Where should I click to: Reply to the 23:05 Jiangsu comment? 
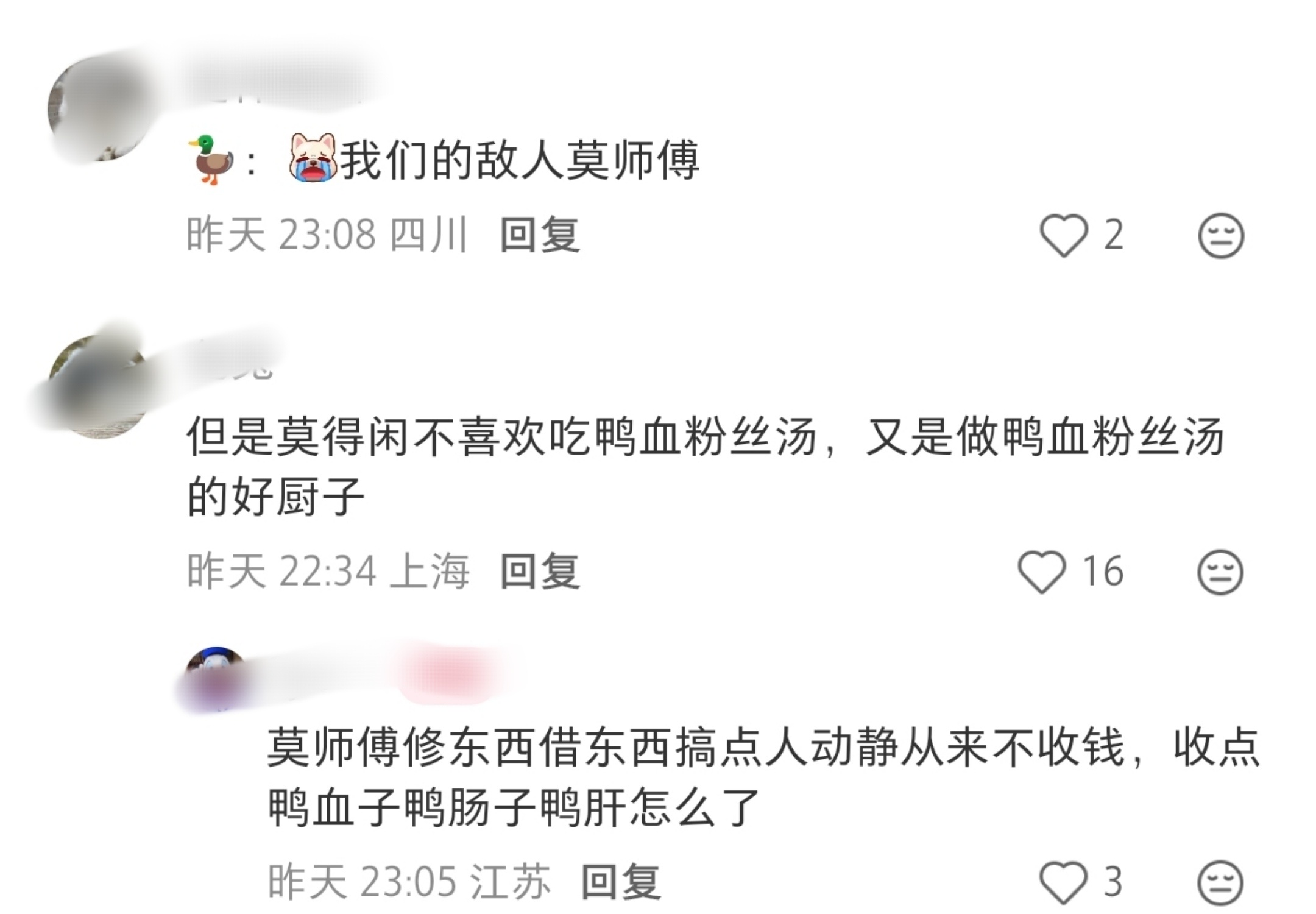pos(621,882)
